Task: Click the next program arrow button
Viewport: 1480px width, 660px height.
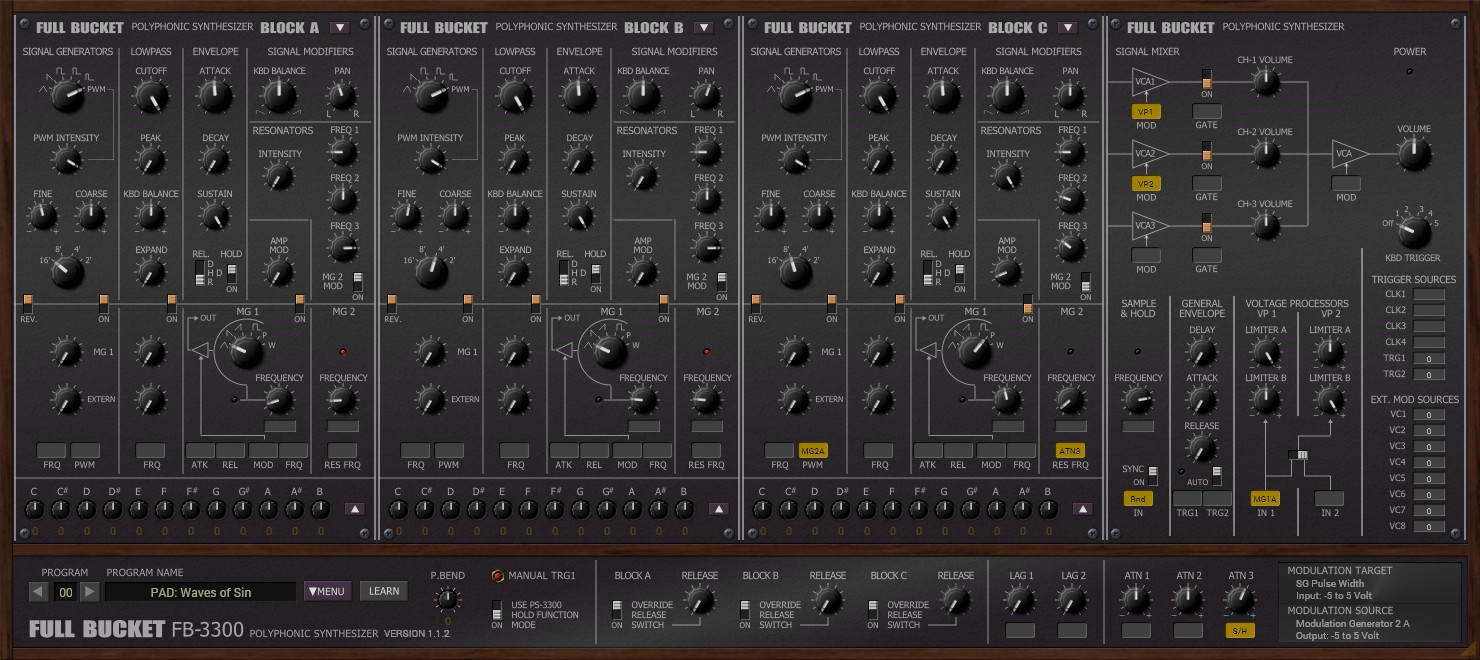Action: coord(89,592)
